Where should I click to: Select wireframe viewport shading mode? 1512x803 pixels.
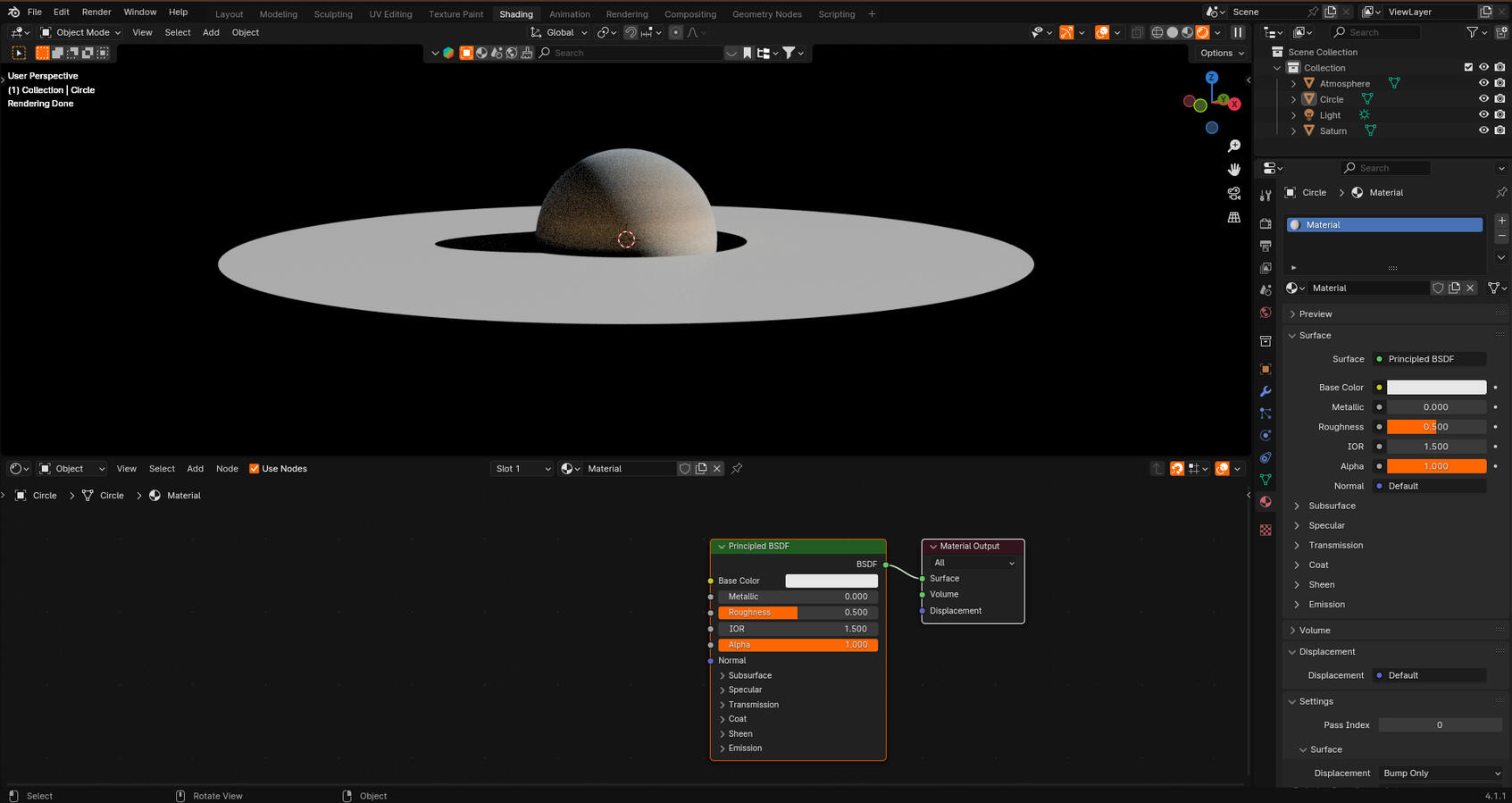tap(1157, 32)
